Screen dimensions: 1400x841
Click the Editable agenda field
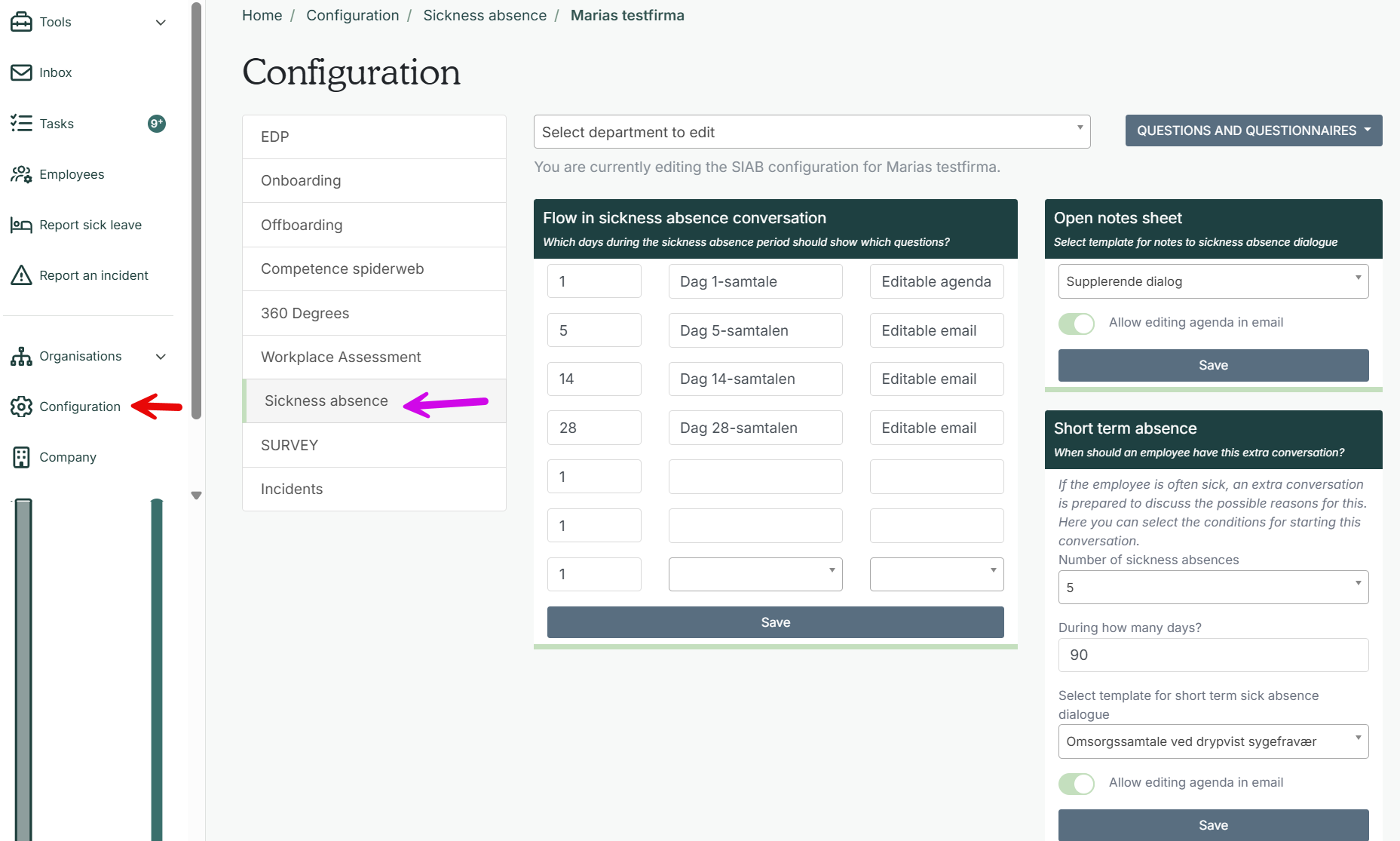pyautogui.click(x=936, y=281)
